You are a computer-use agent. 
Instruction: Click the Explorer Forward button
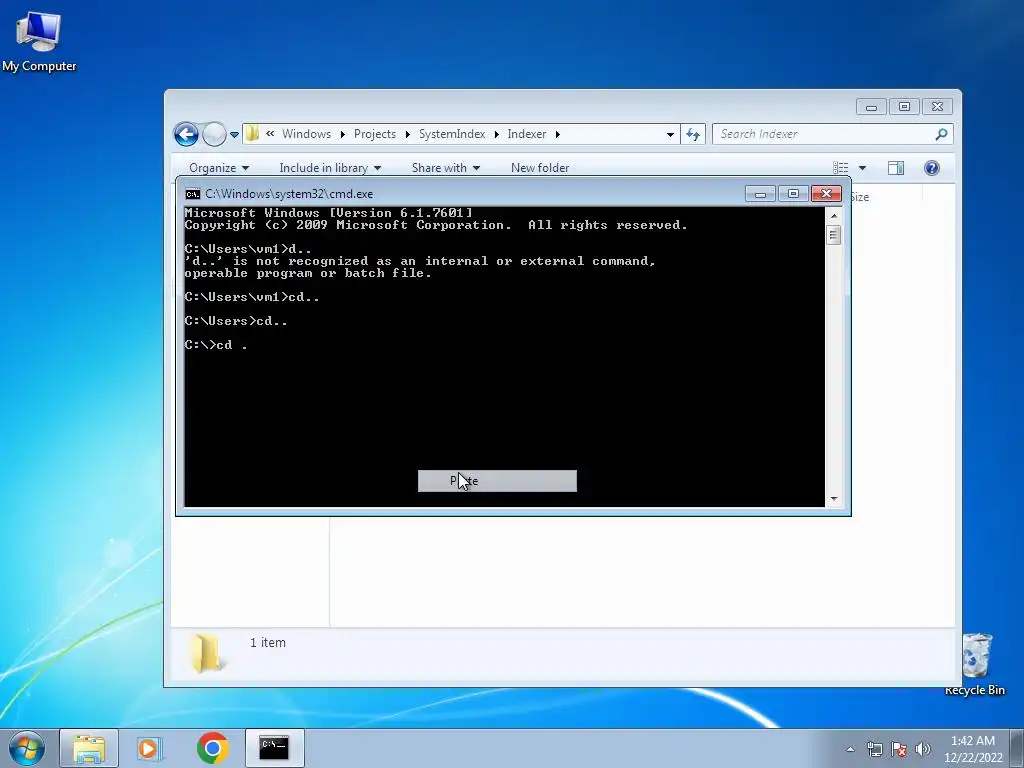(x=214, y=135)
